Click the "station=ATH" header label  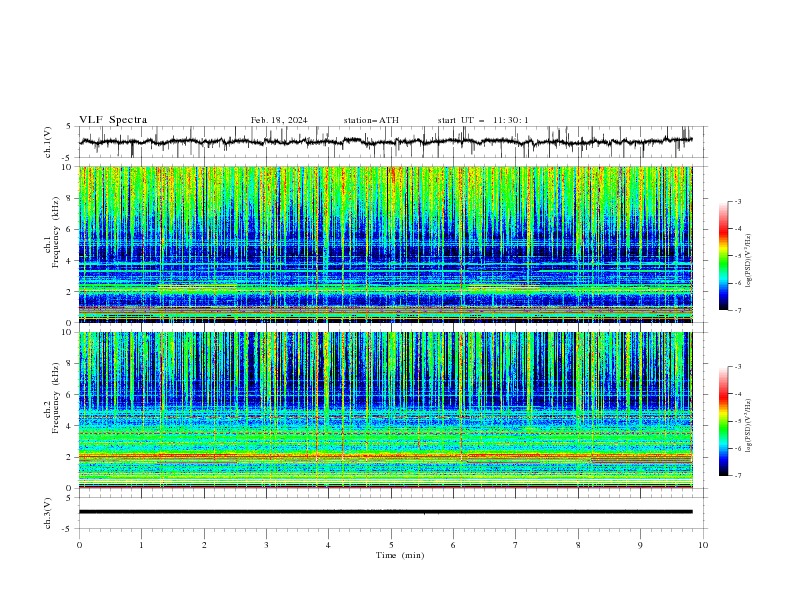(371, 120)
